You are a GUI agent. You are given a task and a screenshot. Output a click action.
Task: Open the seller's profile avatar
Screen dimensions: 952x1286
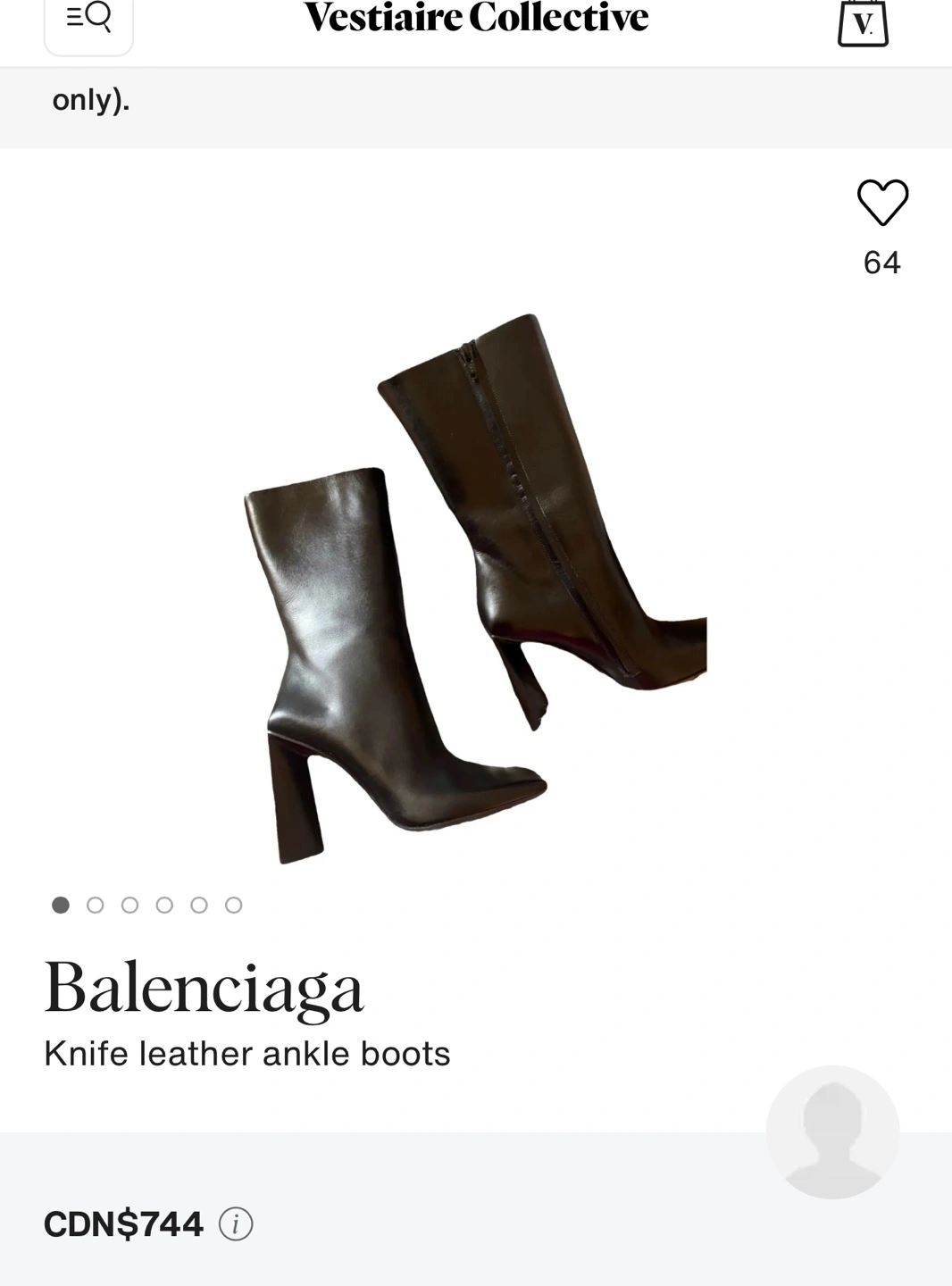click(x=832, y=1132)
